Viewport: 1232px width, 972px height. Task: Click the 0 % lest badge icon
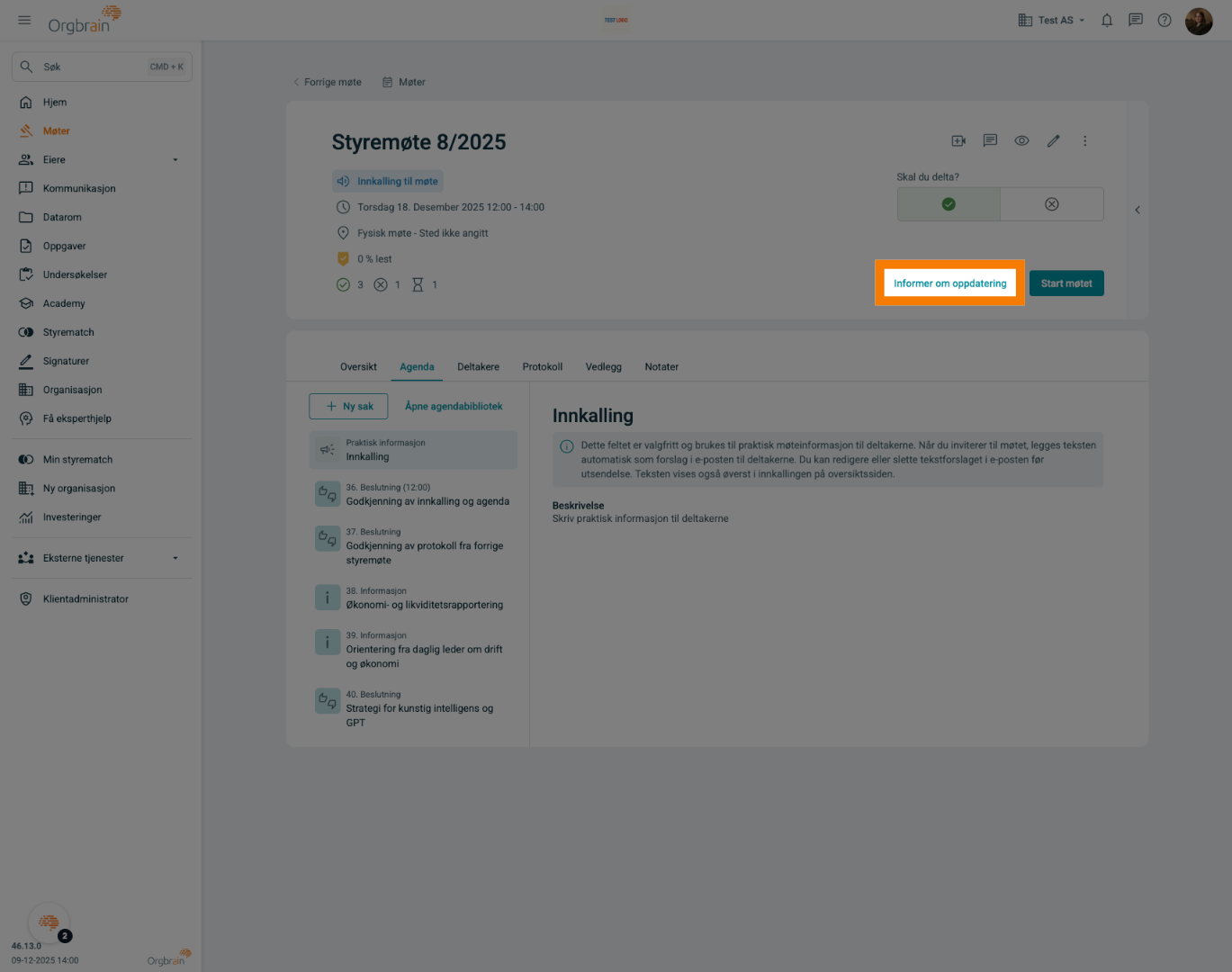343,258
